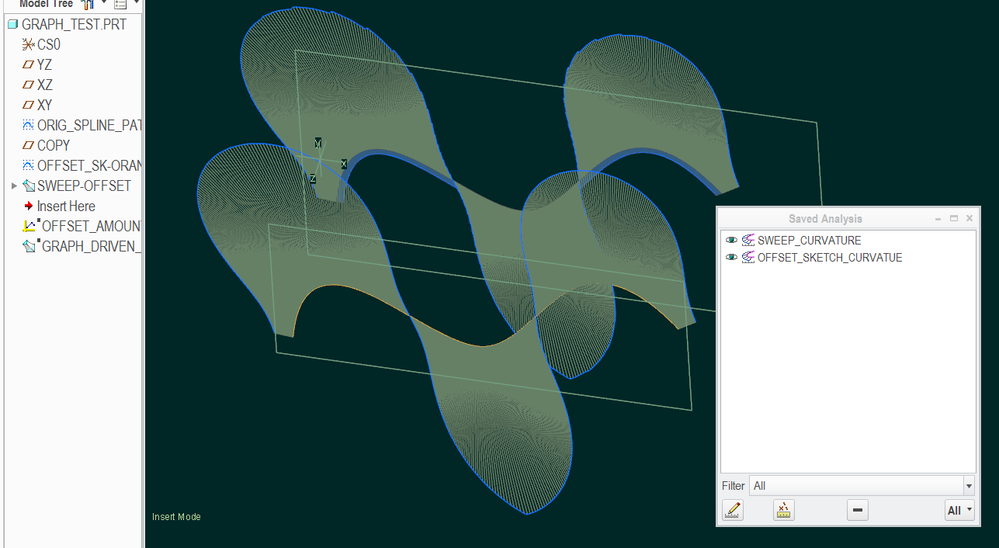Select ORIG_SPLINE_PAT sketch in model tree

point(89,125)
